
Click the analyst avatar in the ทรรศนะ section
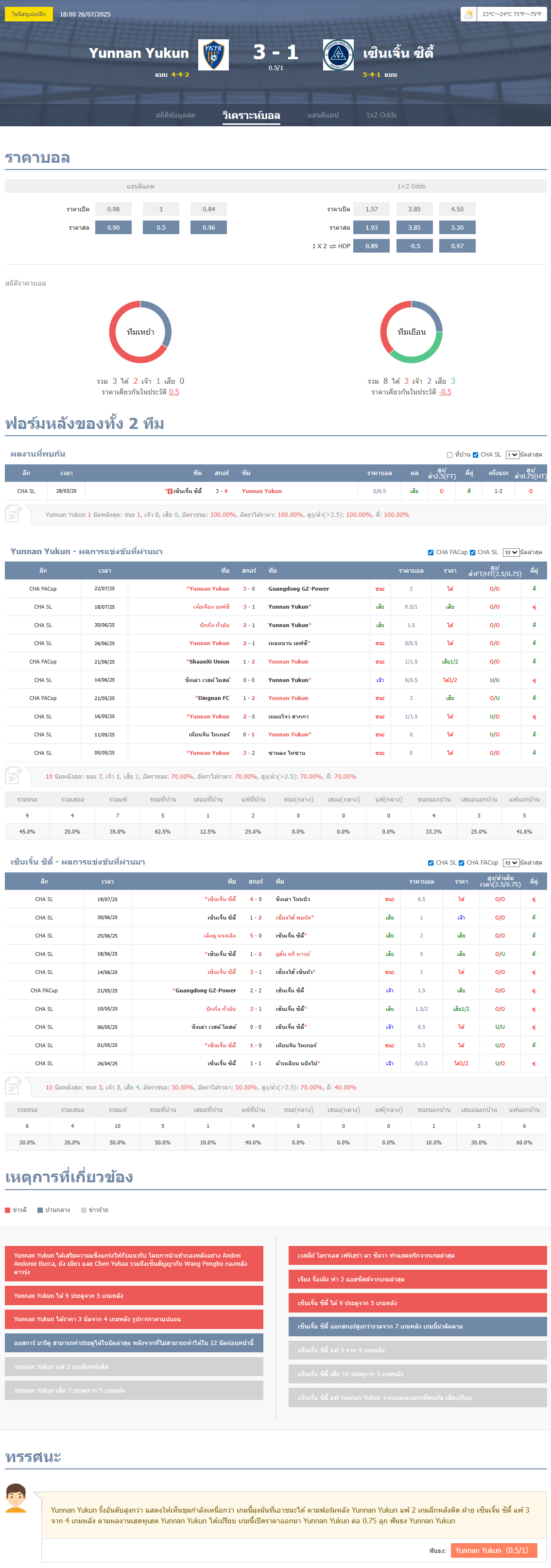[16, 1498]
